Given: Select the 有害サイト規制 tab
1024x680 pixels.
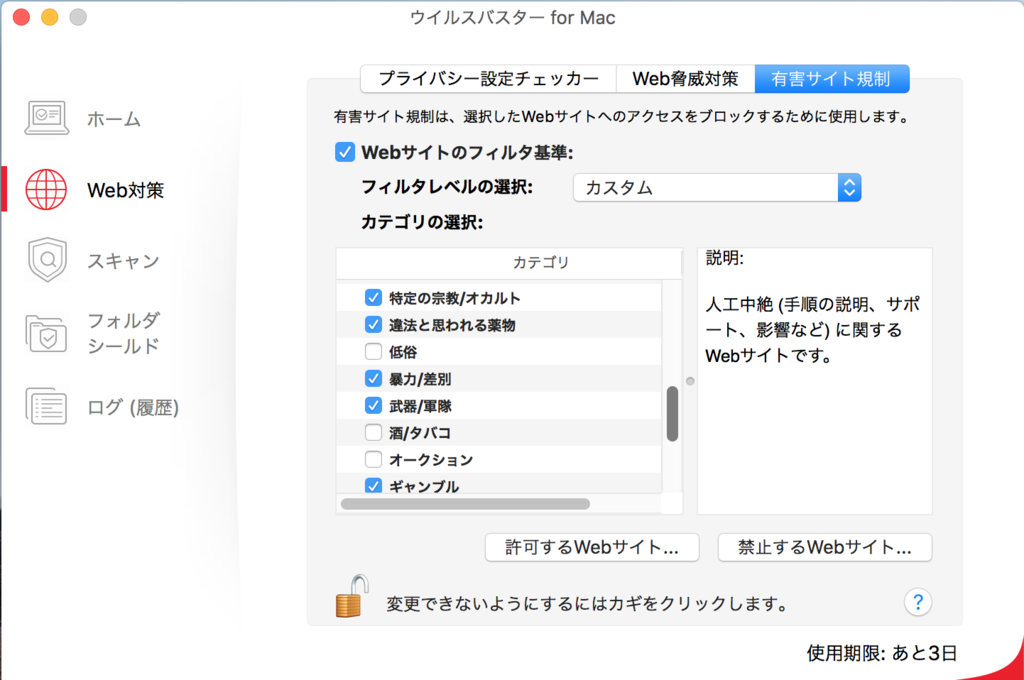Looking at the screenshot, I should pyautogui.click(x=831, y=79).
